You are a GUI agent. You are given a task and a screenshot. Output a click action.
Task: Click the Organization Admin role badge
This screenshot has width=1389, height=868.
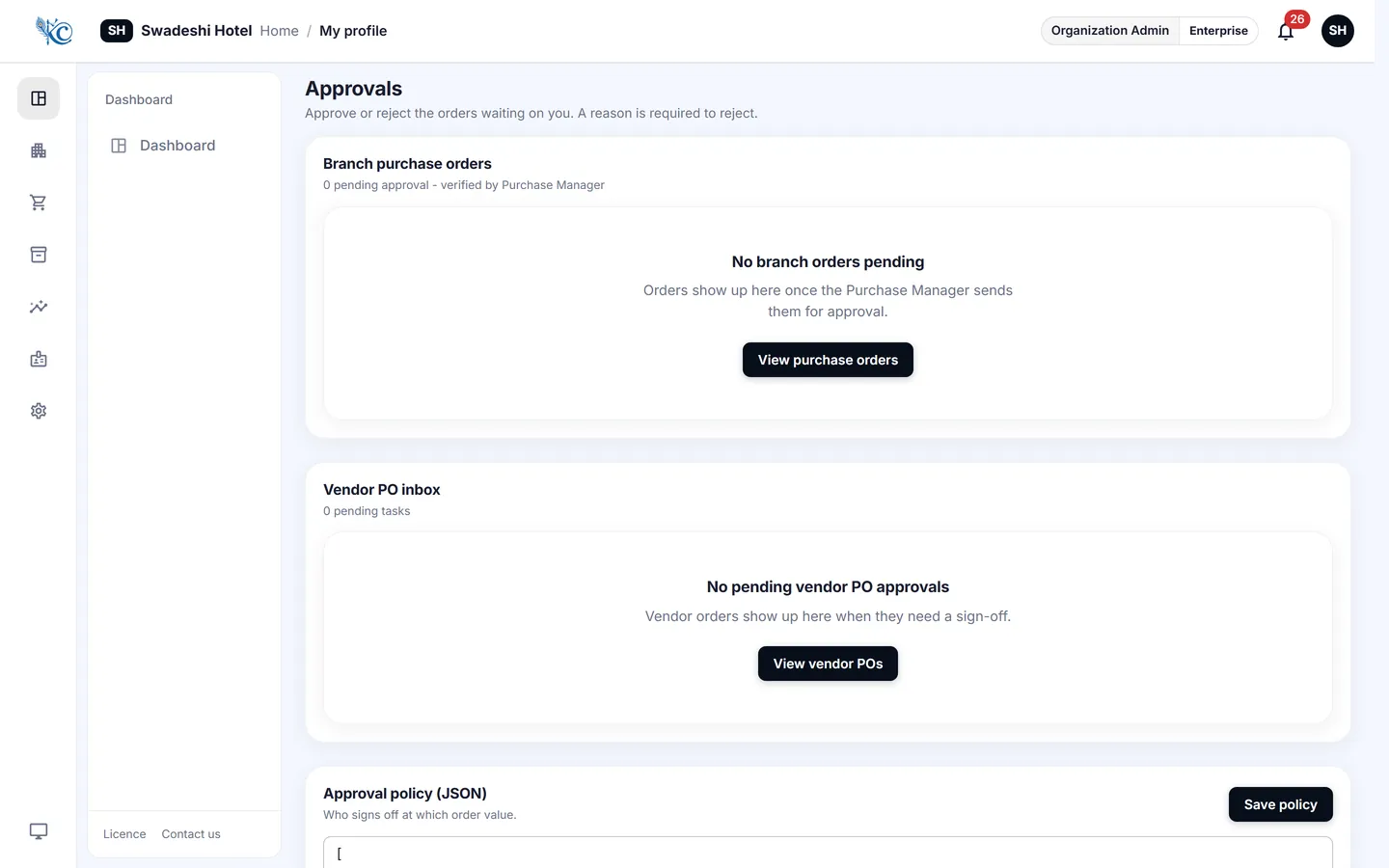point(1110,31)
